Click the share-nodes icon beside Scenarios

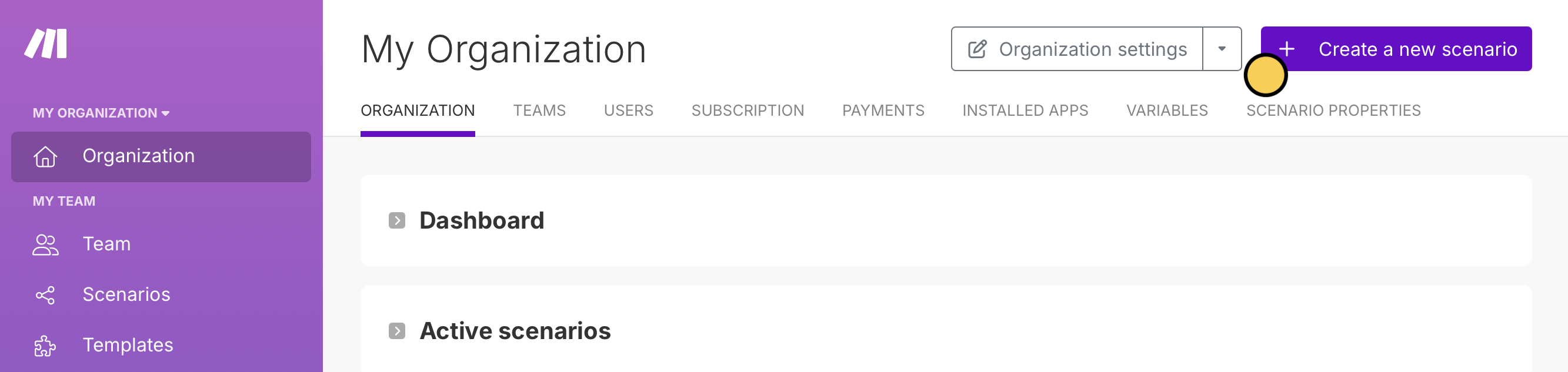pyautogui.click(x=45, y=296)
